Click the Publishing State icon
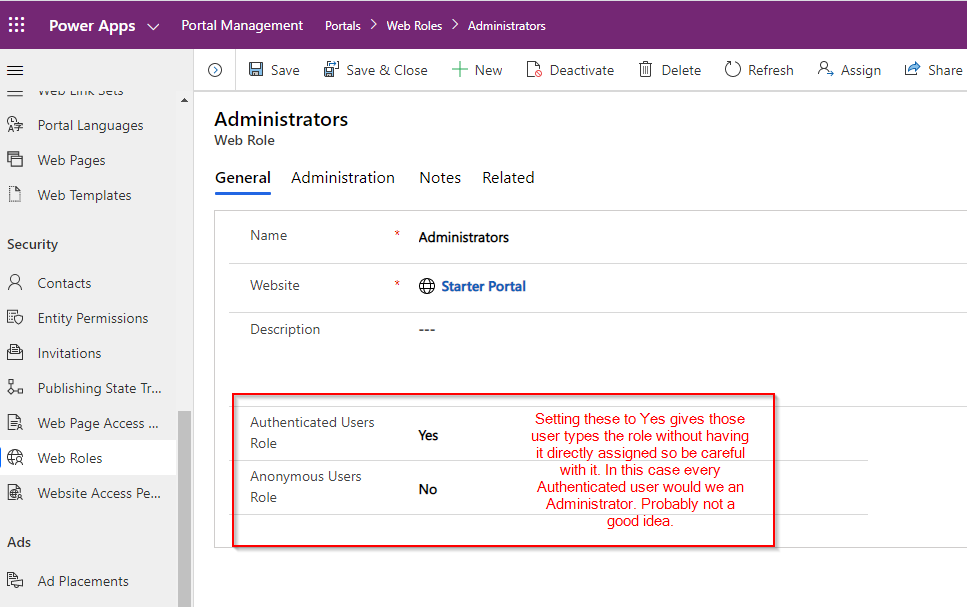Screen dimensions: 967x607 pyautogui.click(x=15, y=387)
